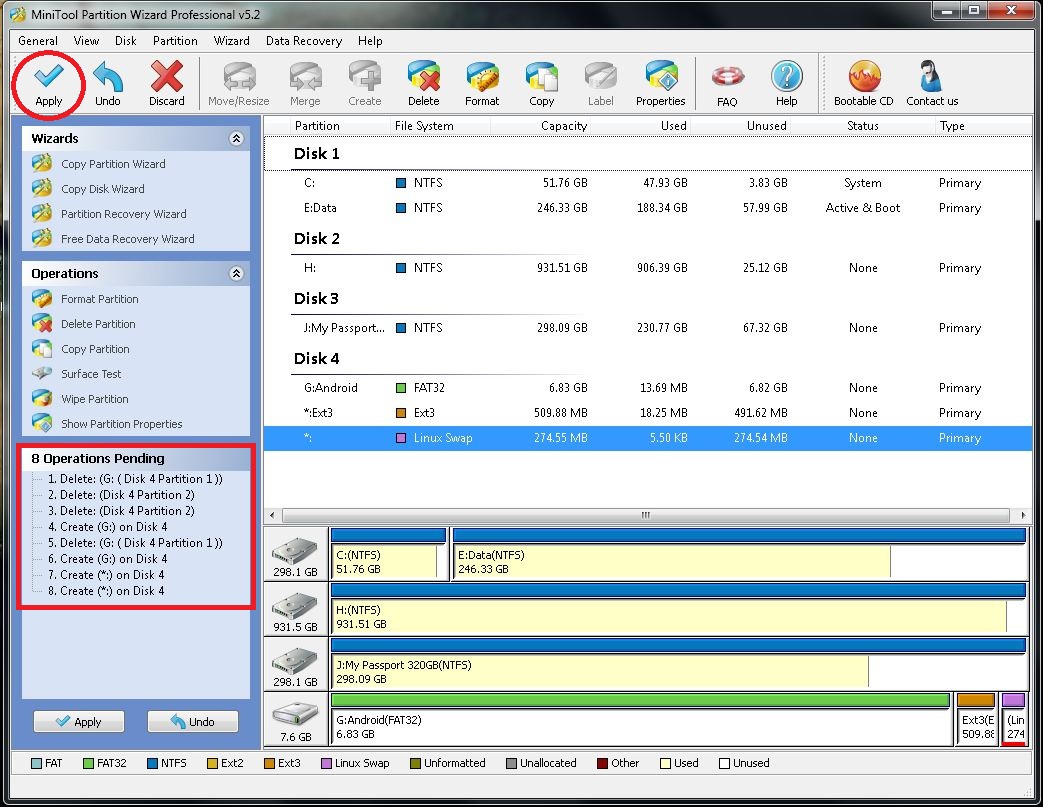Click the bottom Undo button

point(193,722)
